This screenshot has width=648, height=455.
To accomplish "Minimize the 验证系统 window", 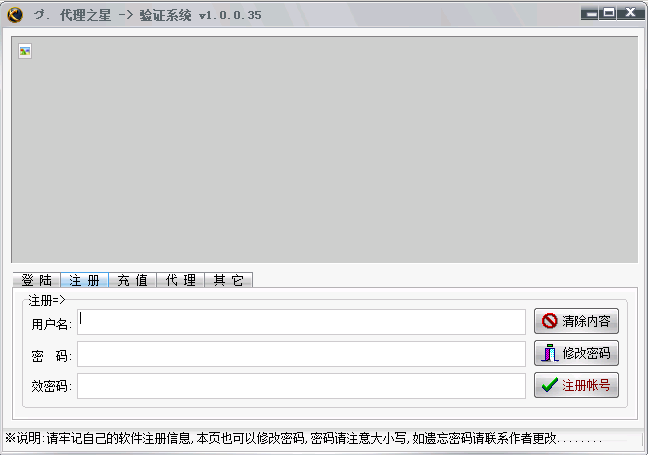I will click(x=592, y=13).
